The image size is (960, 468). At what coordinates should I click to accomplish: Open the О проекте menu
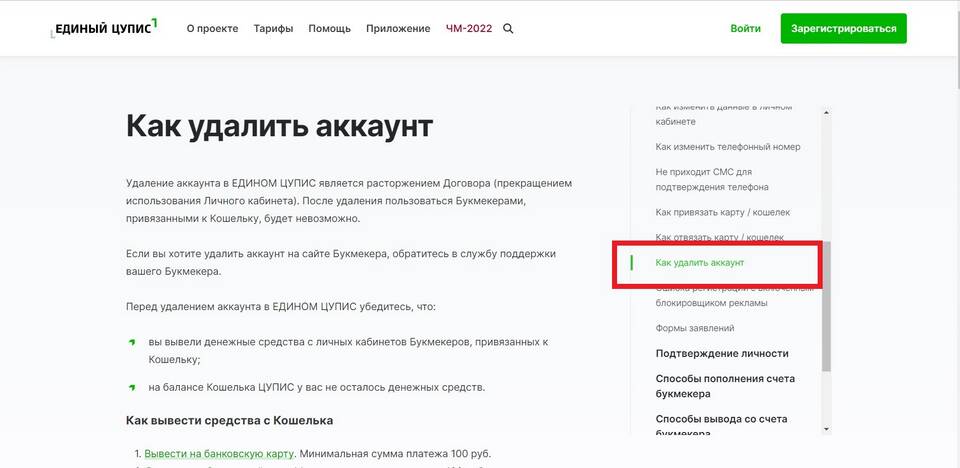click(212, 29)
